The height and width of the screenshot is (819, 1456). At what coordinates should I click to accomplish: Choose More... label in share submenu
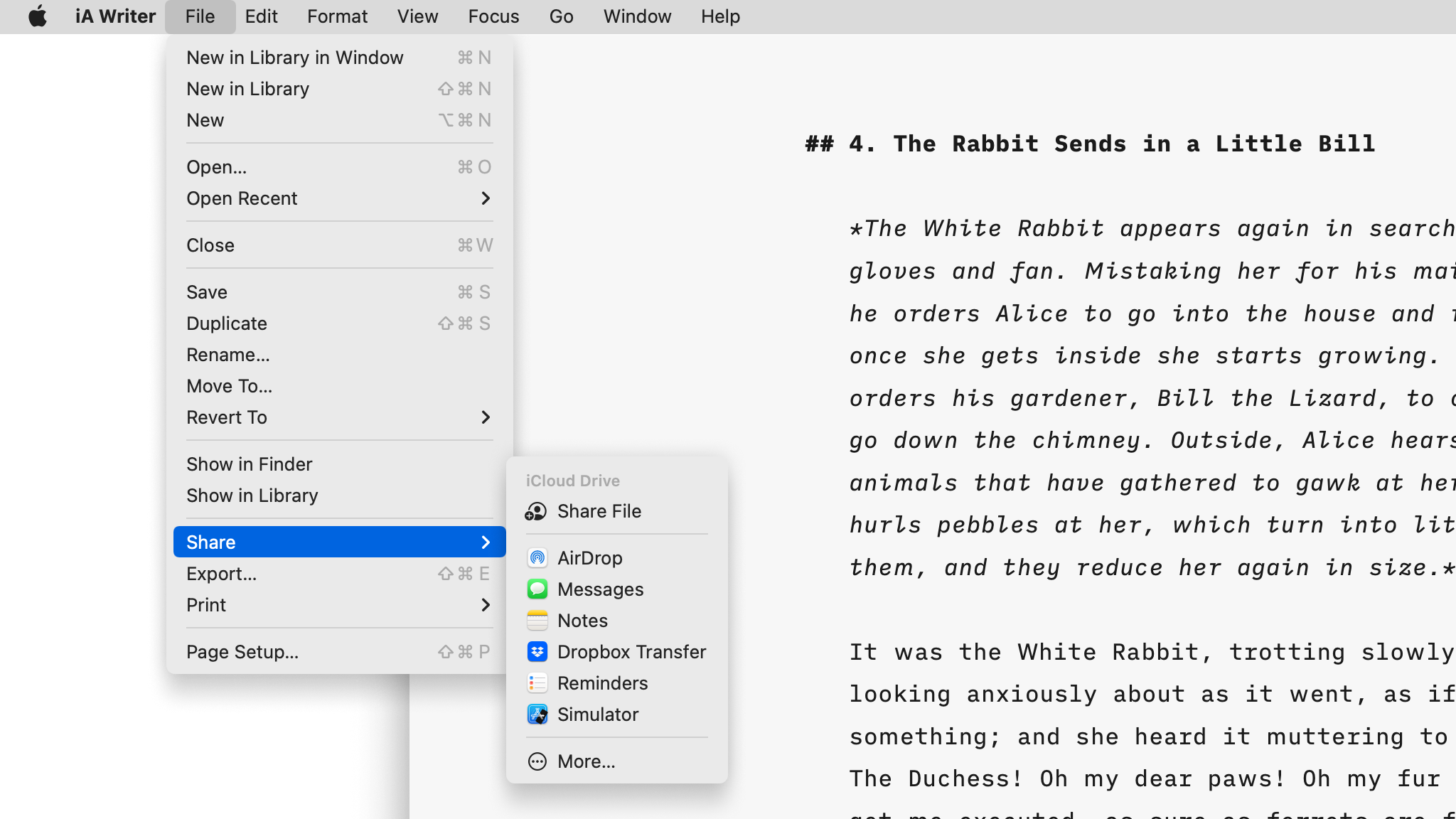point(587,761)
